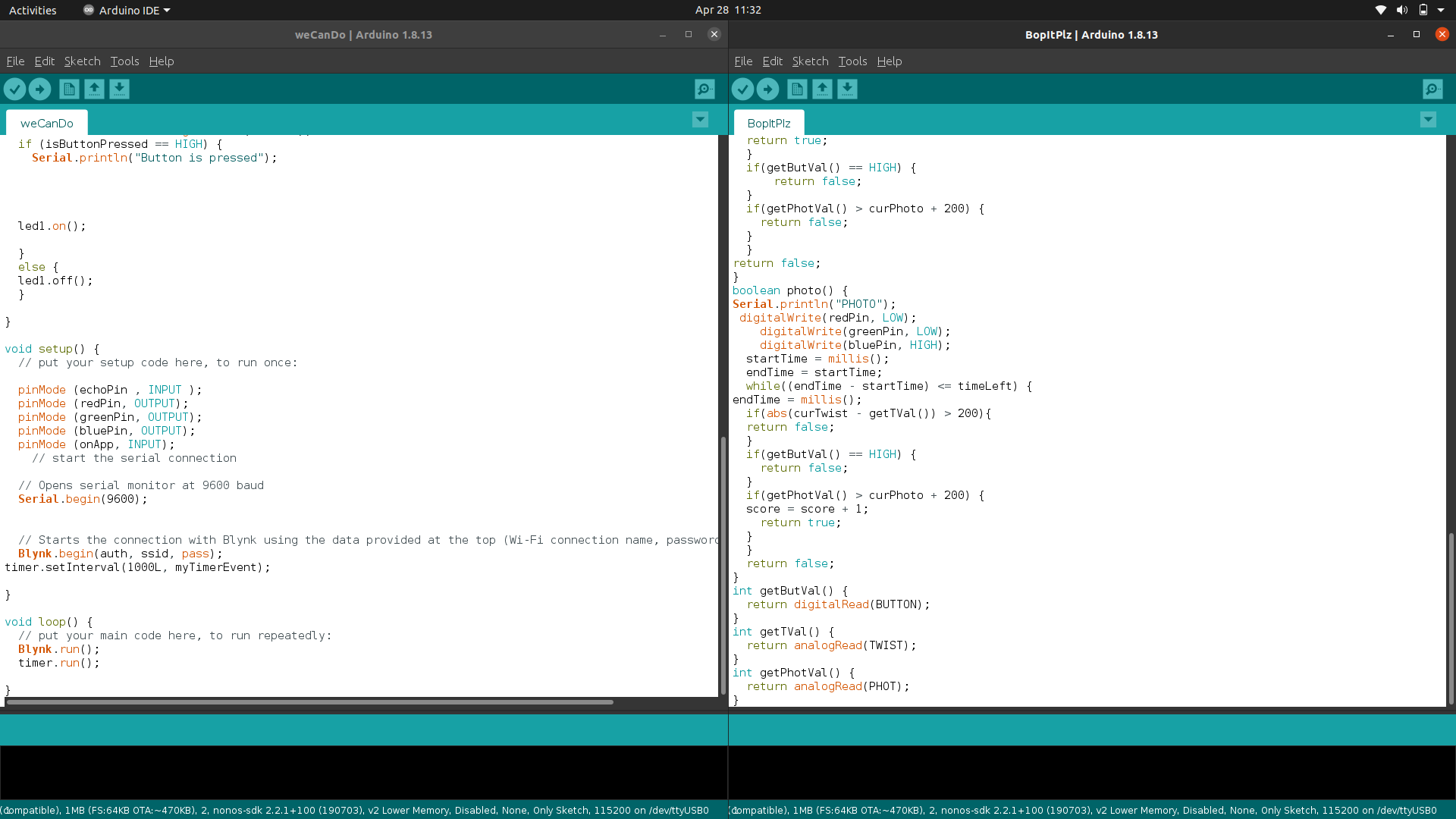This screenshot has width=1456, height=819.
Task: Open Arduino IDE application menu in top bar
Action: (127, 10)
